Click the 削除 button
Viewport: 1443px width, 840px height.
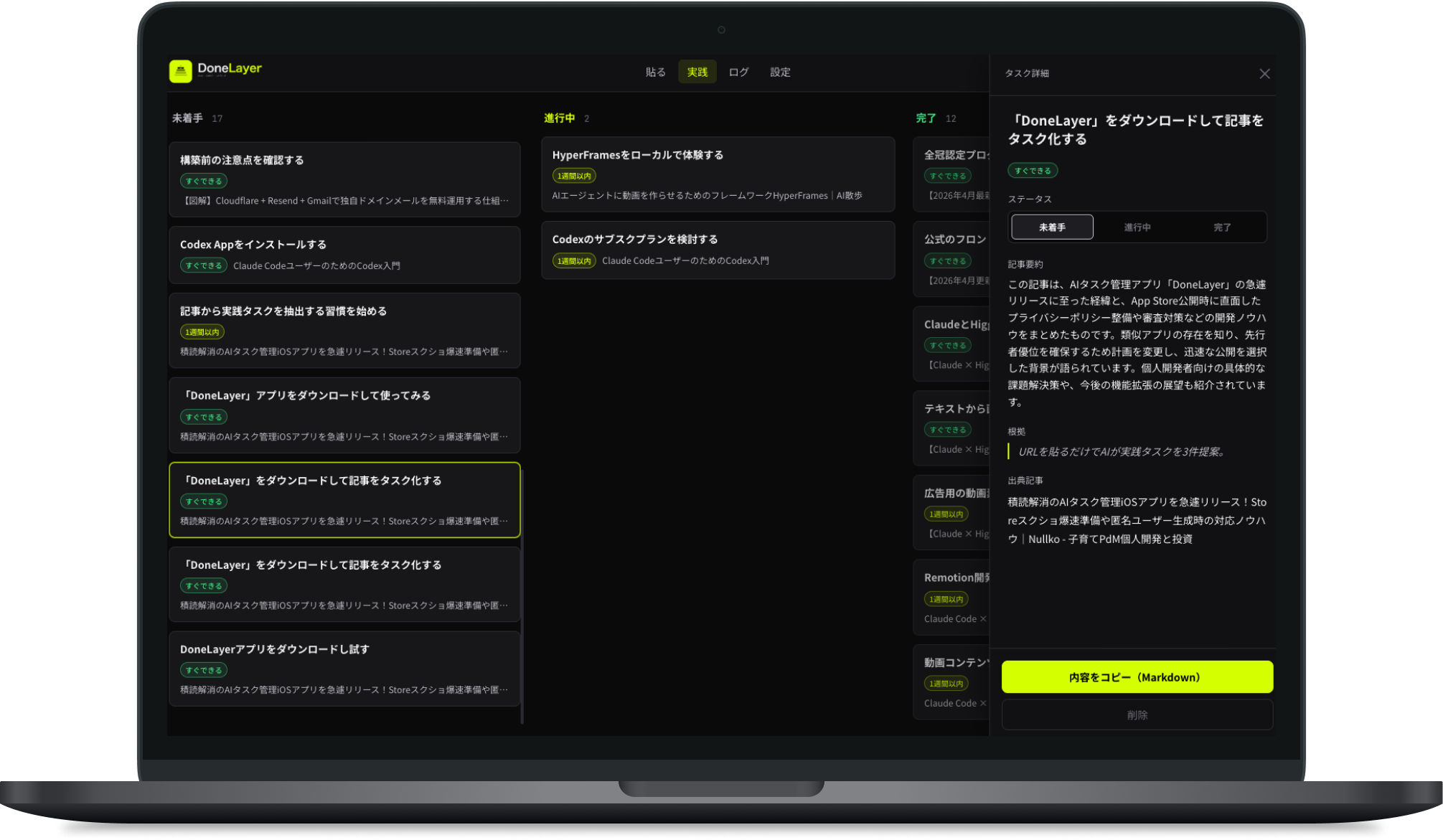point(1137,714)
